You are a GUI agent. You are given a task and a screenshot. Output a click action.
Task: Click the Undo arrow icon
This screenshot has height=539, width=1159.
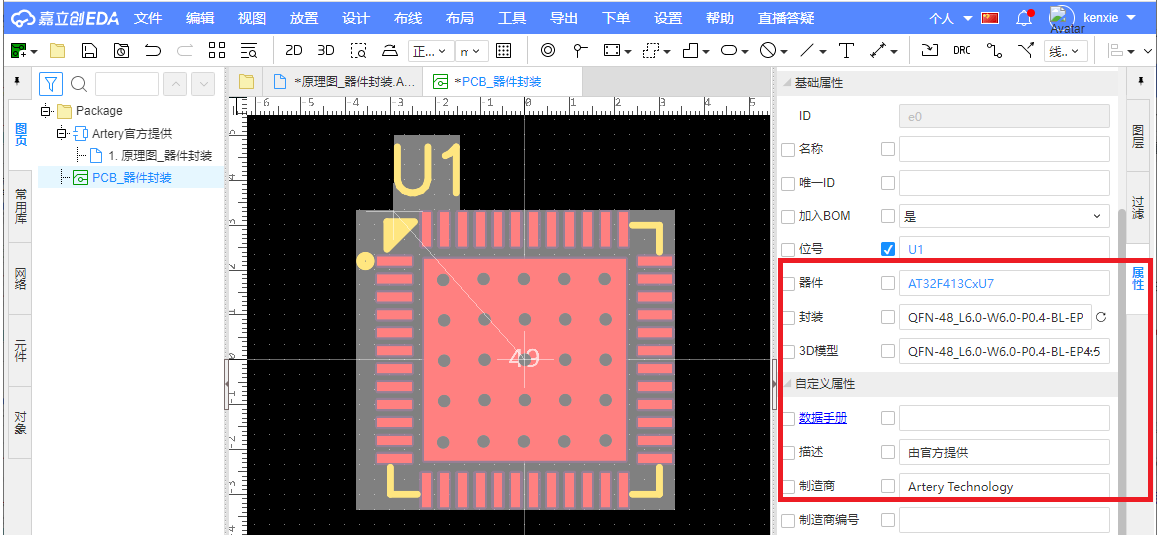tap(153, 50)
